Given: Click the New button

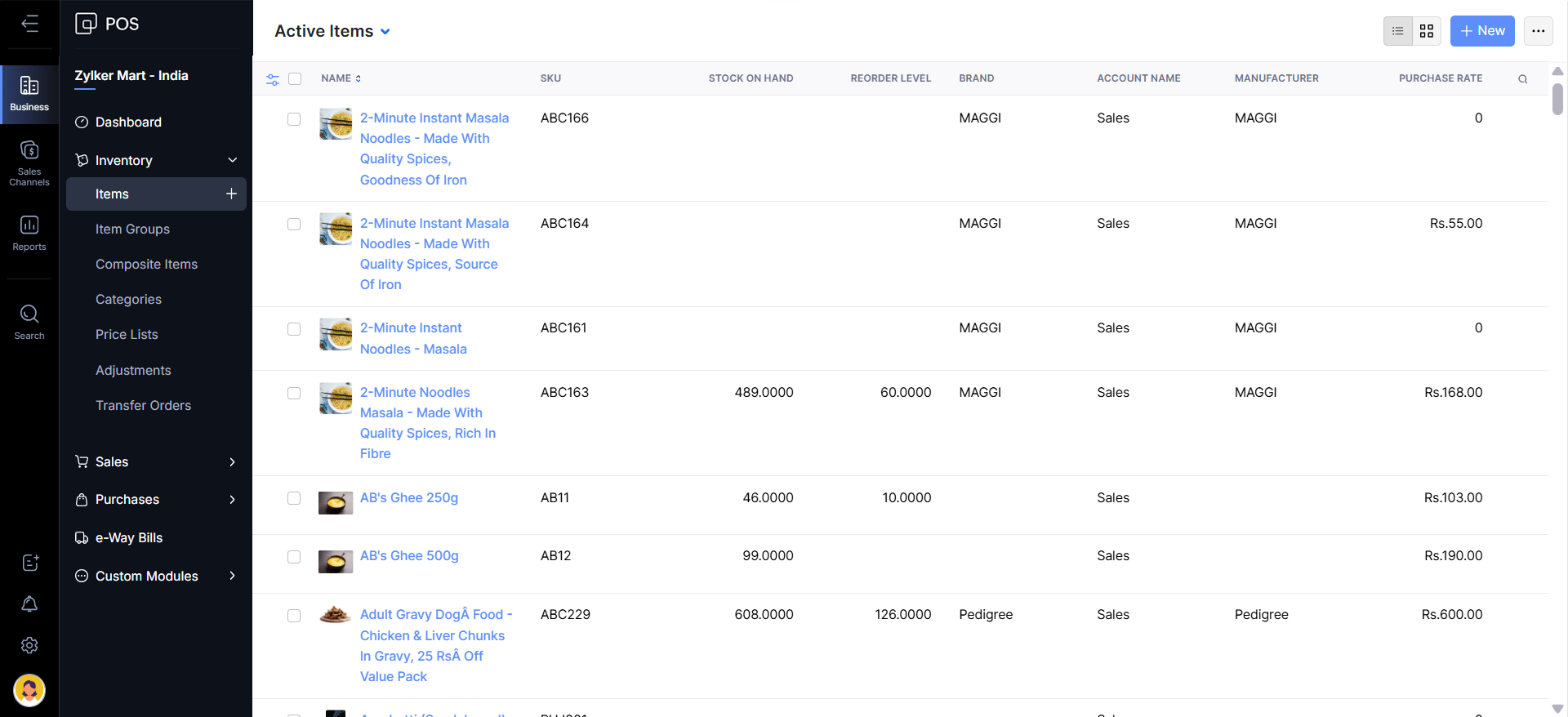Looking at the screenshot, I should pyautogui.click(x=1481, y=31).
